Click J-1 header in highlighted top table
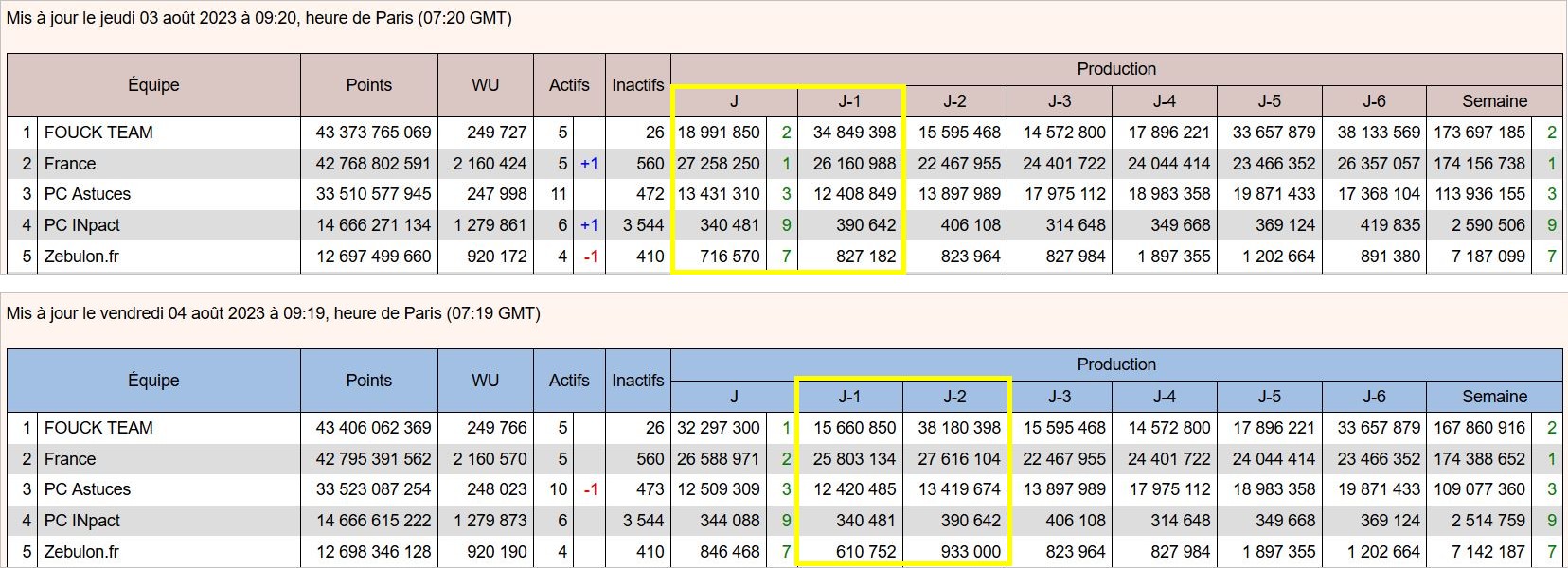 point(849,101)
